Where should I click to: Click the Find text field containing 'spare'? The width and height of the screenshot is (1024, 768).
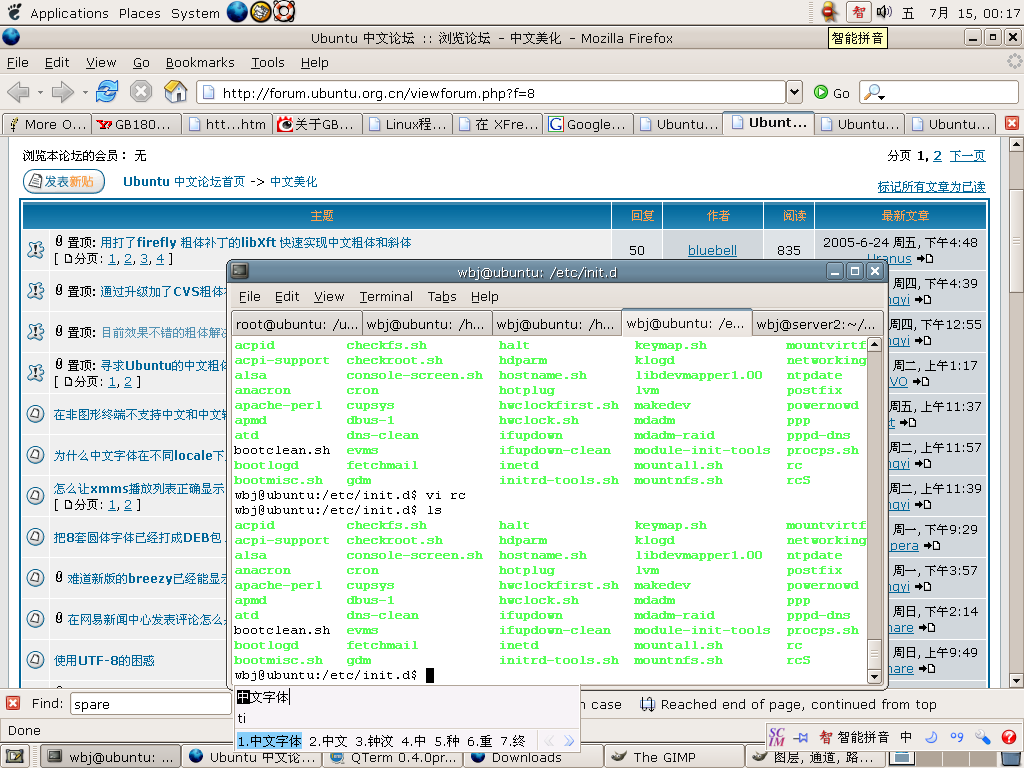pos(150,704)
